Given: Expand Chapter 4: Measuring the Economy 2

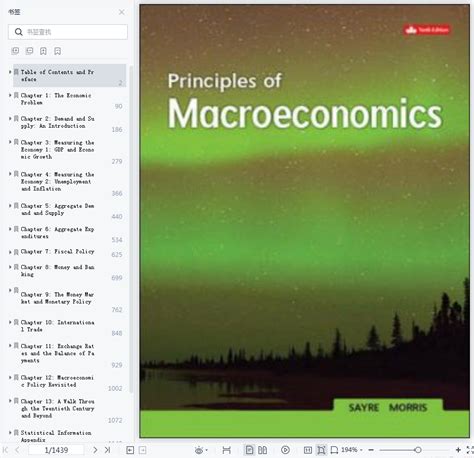Looking at the screenshot, I should [10, 174].
